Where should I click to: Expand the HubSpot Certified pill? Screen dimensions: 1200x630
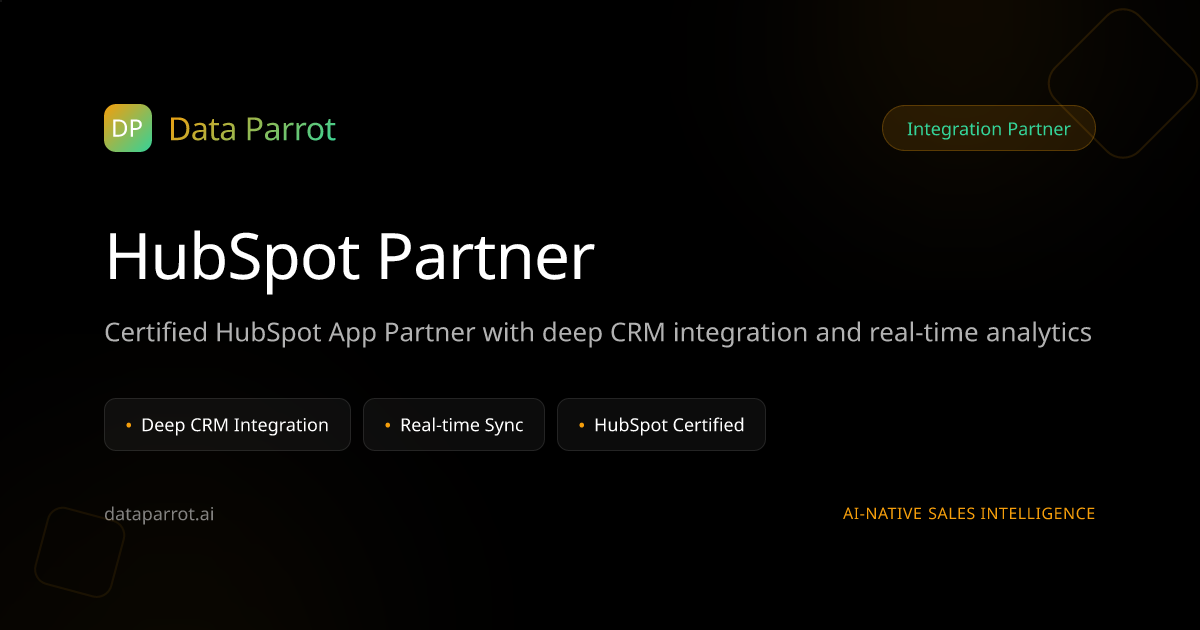coord(661,424)
